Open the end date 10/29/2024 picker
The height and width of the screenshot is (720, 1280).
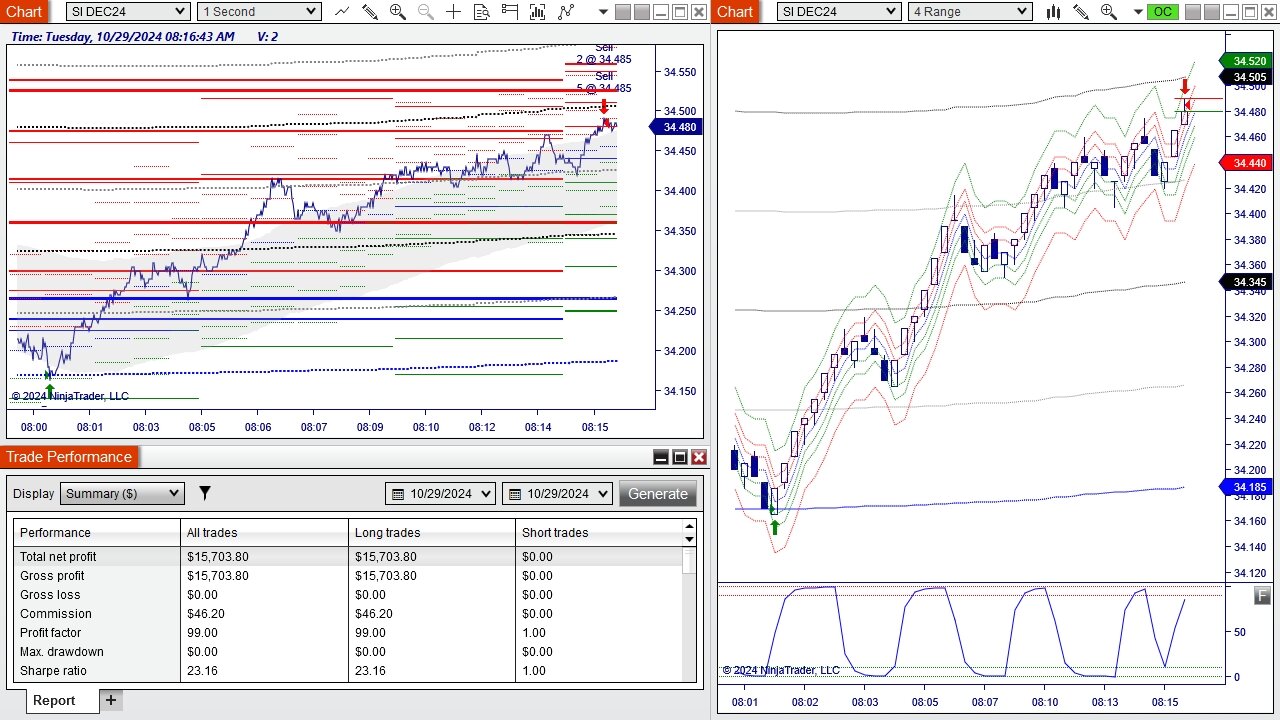pos(557,494)
